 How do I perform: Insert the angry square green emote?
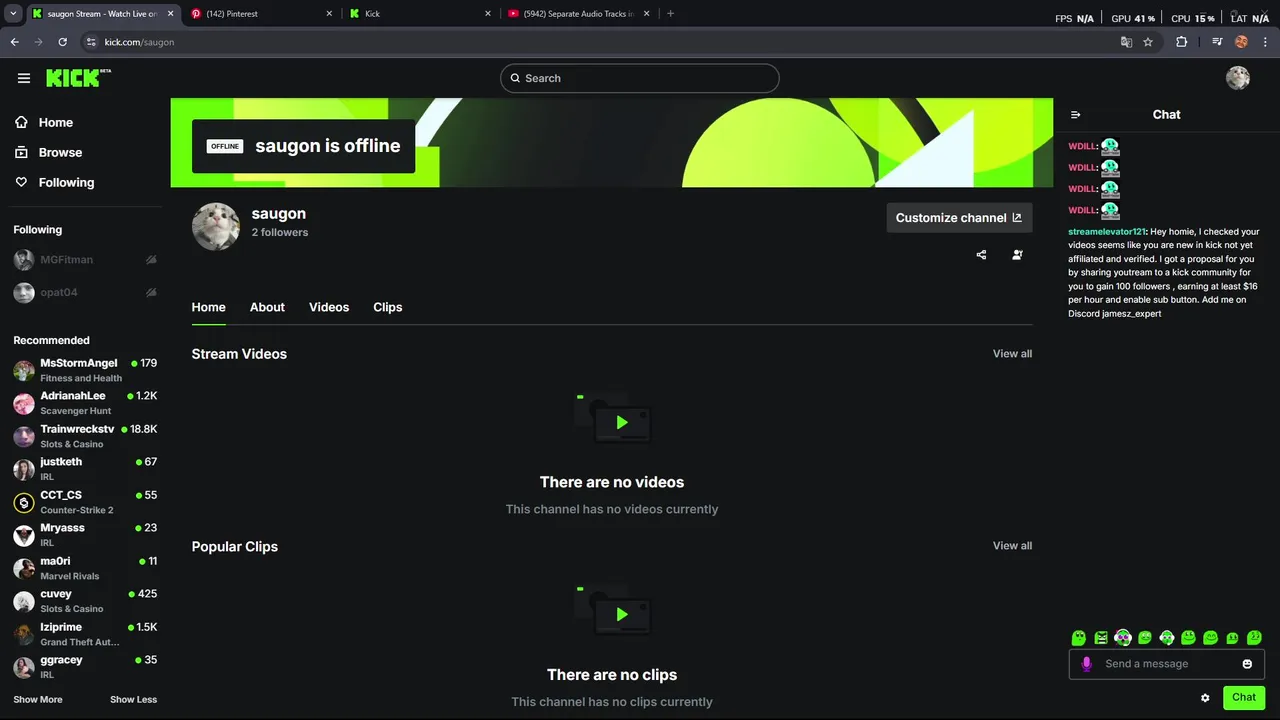[x=1101, y=637]
